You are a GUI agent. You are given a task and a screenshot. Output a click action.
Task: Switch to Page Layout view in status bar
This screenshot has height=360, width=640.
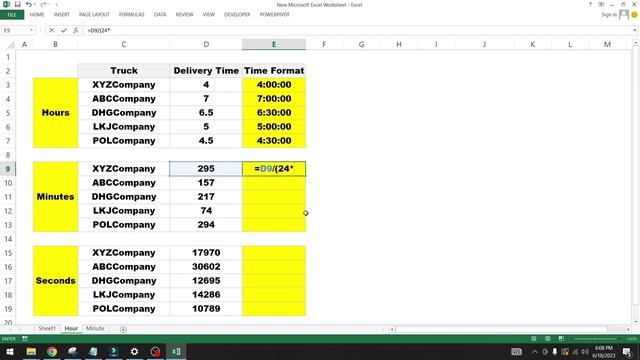(547, 338)
